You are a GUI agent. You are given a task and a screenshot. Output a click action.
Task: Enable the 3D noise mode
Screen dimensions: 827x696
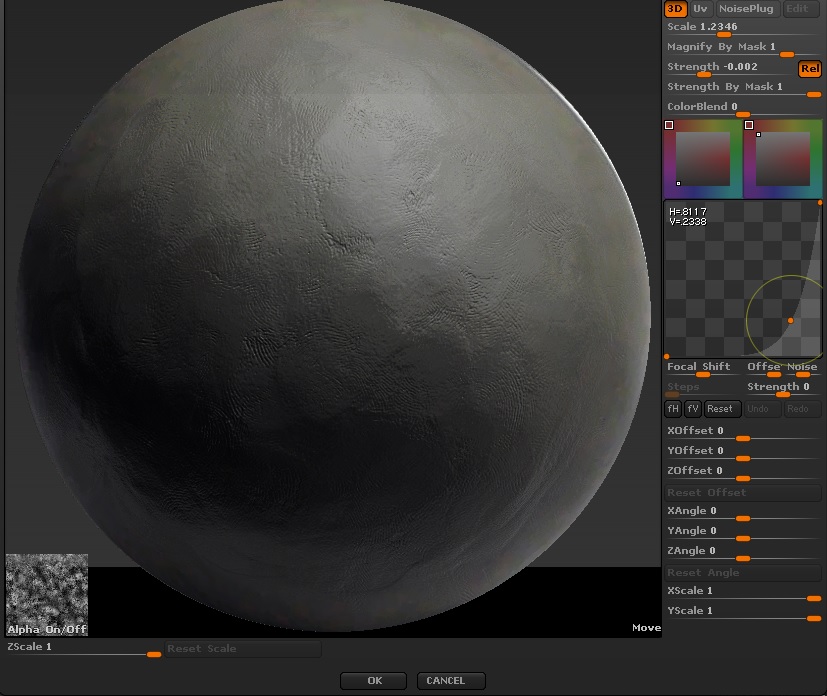(x=675, y=9)
